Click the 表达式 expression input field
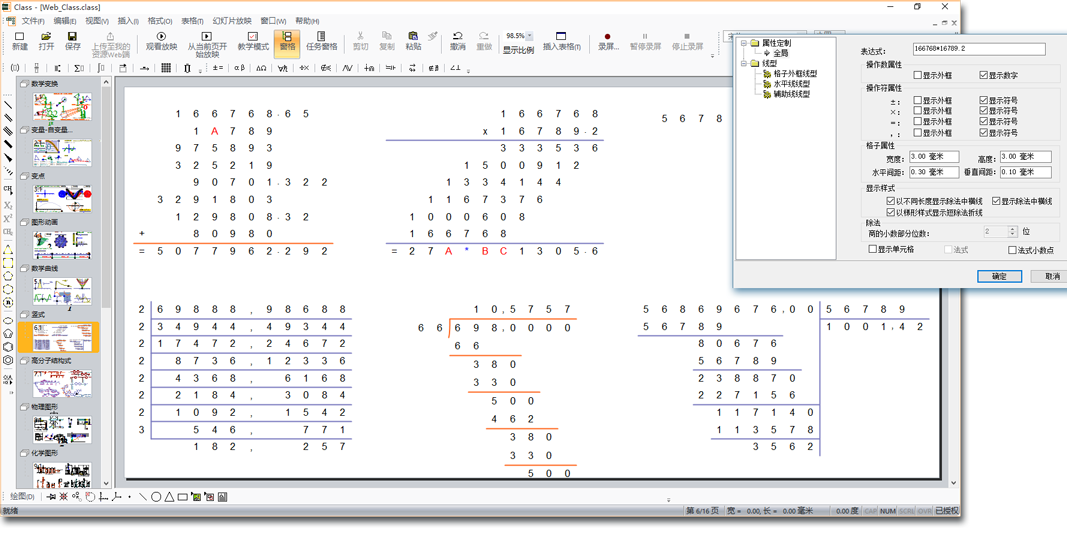 [x=978, y=49]
